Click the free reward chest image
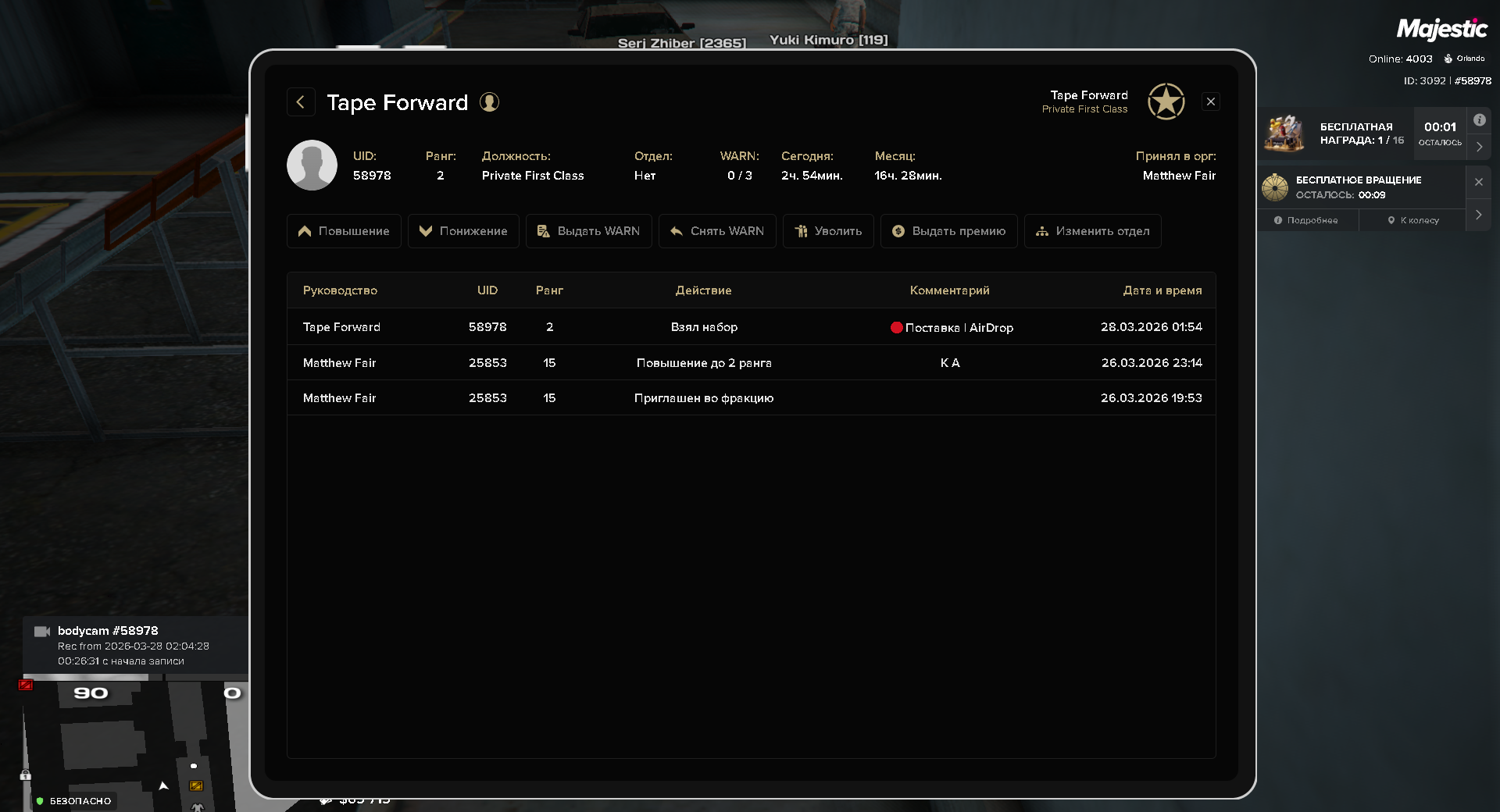The image size is (1500, 812). 1284,133
